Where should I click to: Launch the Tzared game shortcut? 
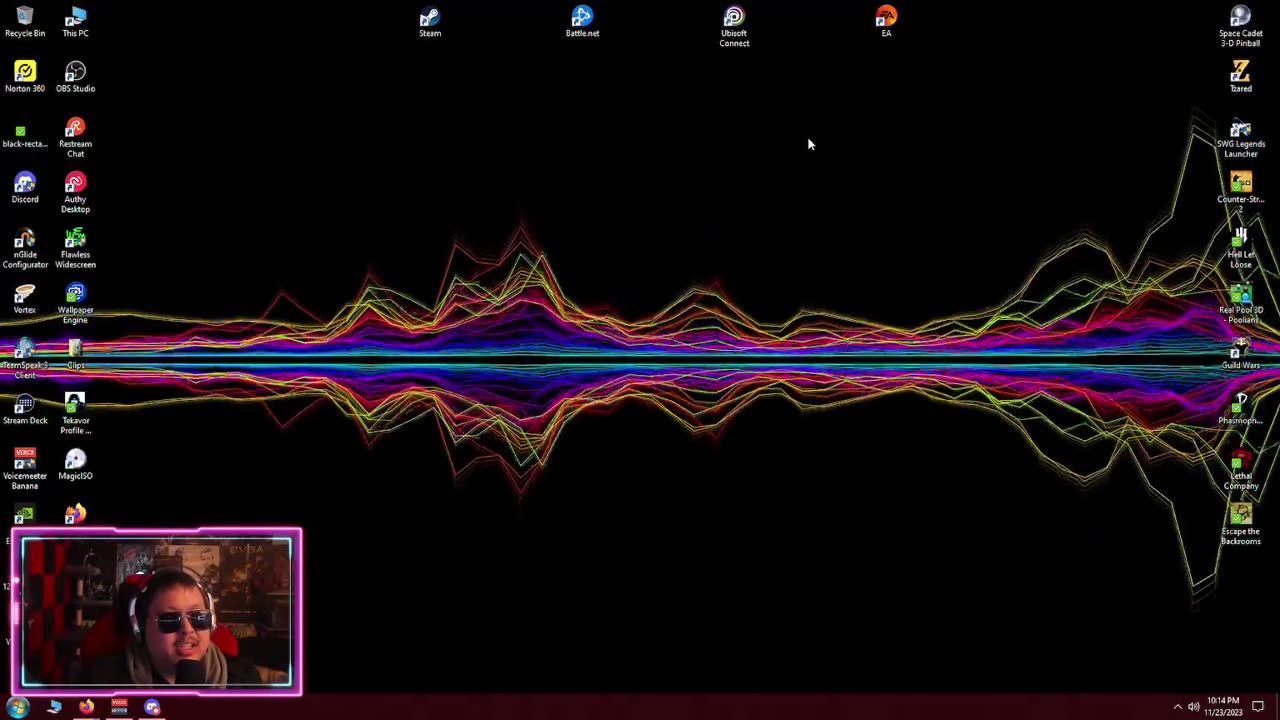pos(1240,77)
